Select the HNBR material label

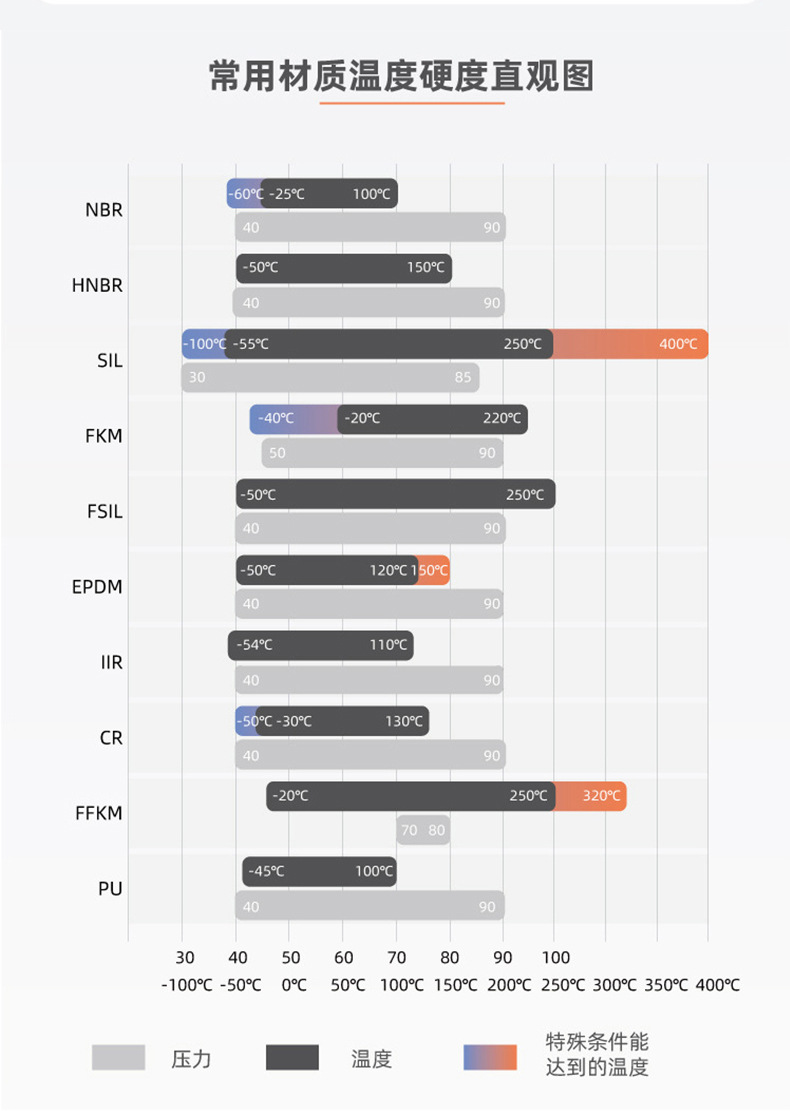(x=97, y=285)
